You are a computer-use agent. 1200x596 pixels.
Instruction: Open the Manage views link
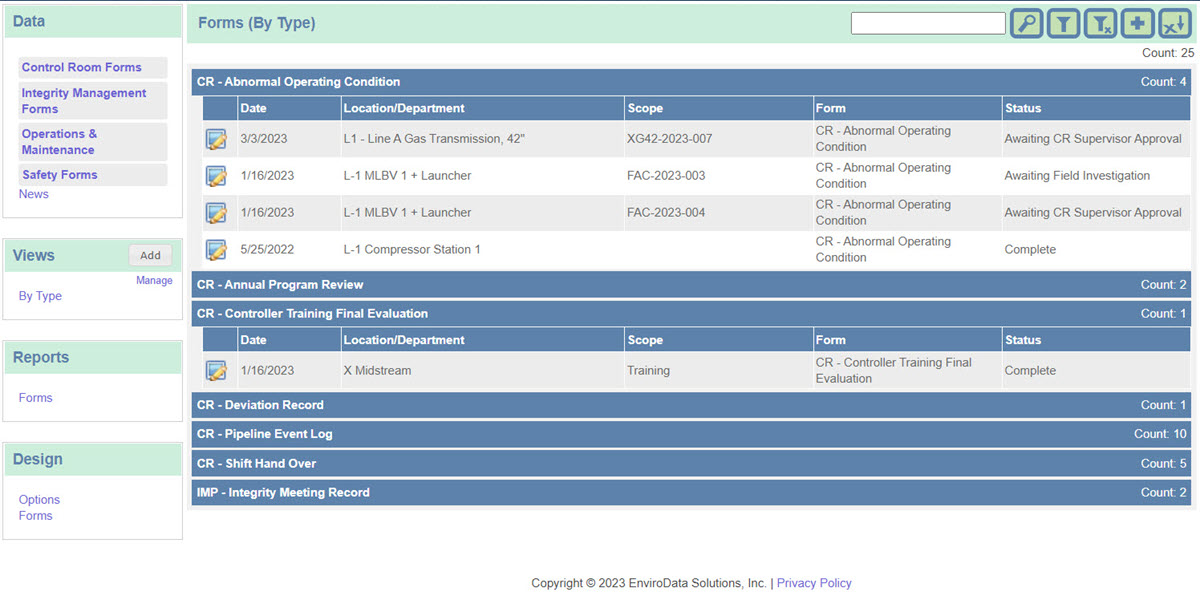click(x=154, y=281)
